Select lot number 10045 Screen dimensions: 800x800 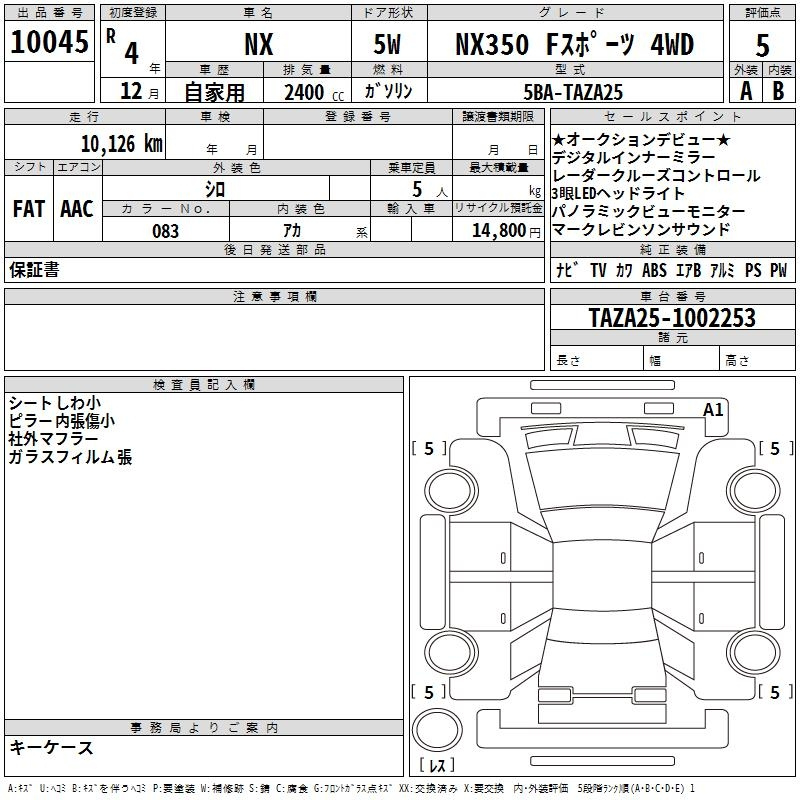50,43
